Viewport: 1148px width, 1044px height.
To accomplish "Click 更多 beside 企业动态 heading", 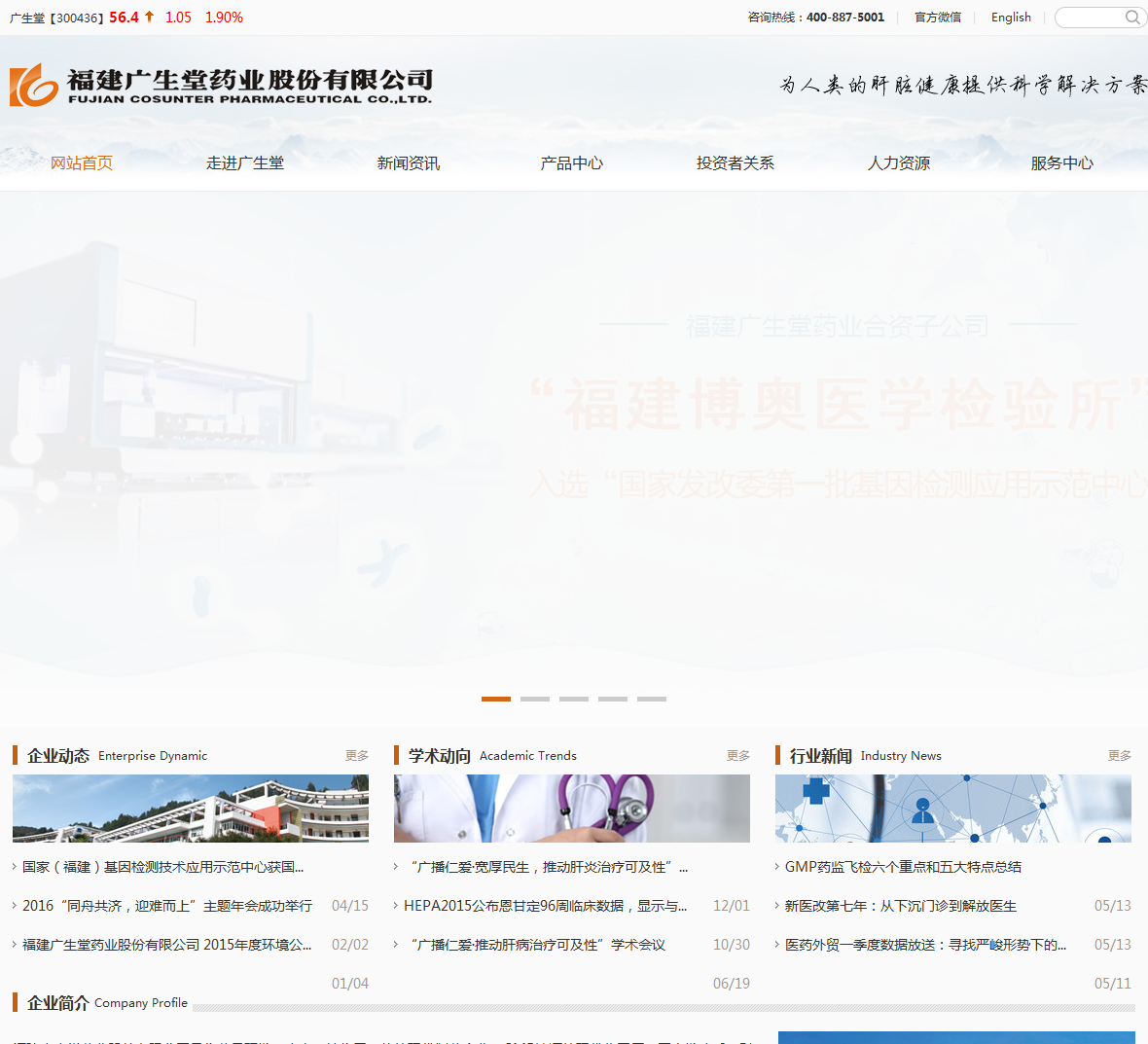I will tap(356, 755).
